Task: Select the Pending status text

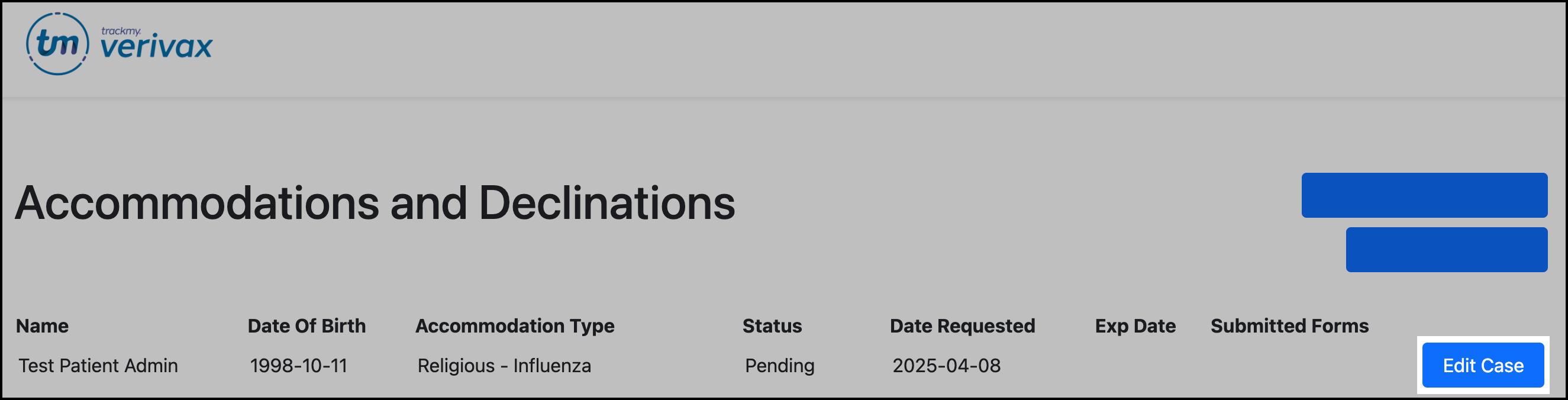Action: (779, 365)
